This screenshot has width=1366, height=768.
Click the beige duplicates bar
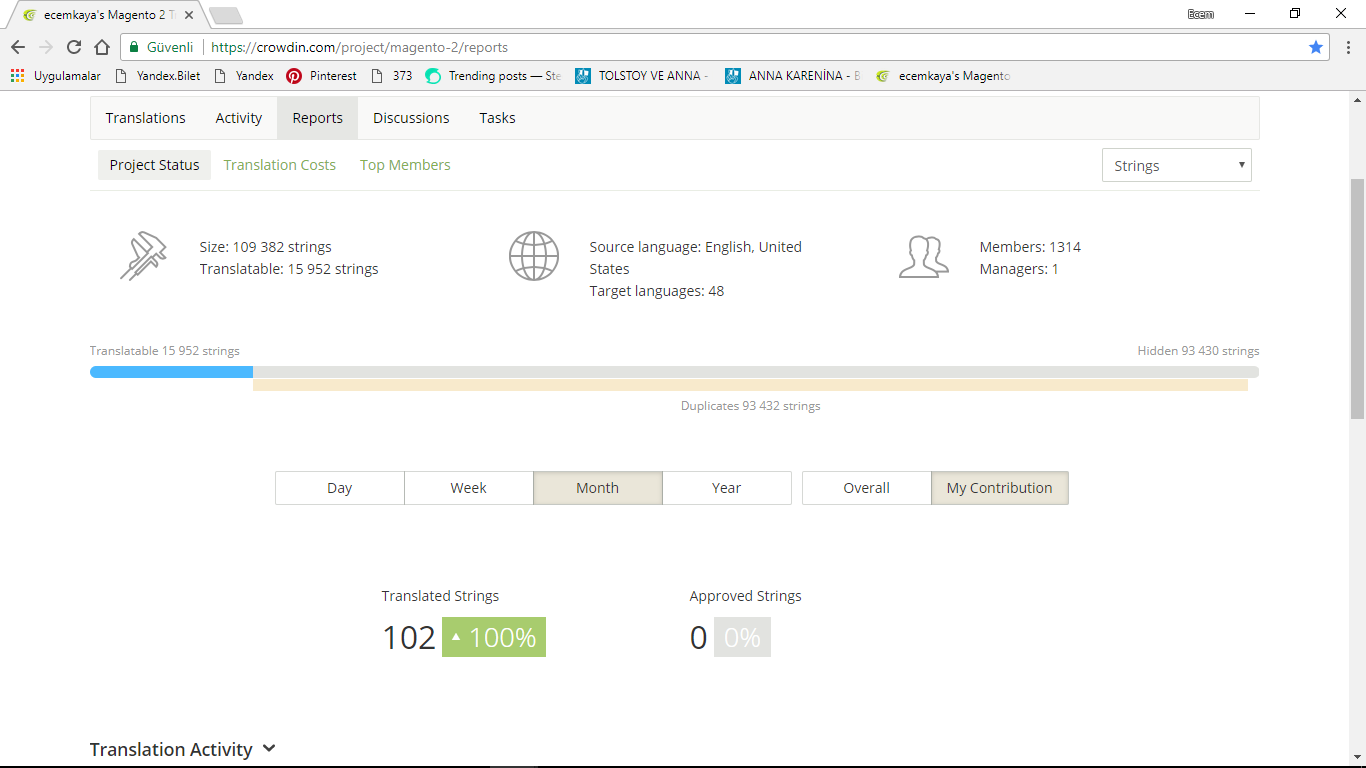(x=750, y=385)
